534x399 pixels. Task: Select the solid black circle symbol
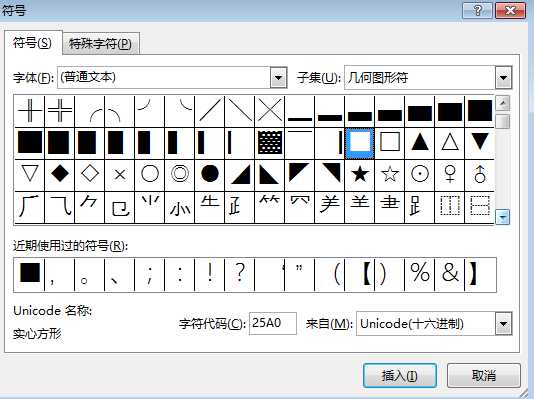tap(210, 175)
